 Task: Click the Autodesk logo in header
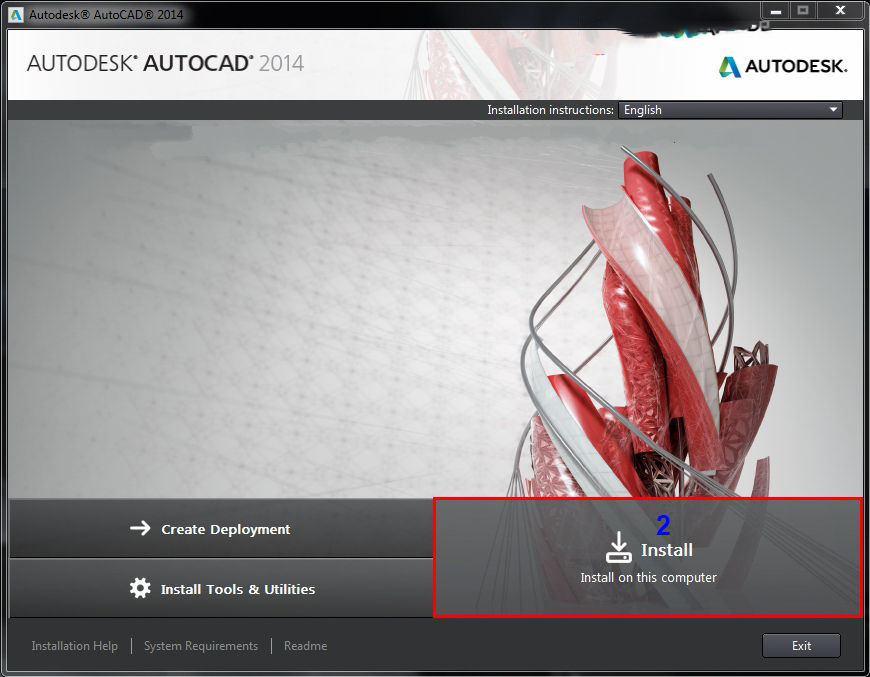783,67
